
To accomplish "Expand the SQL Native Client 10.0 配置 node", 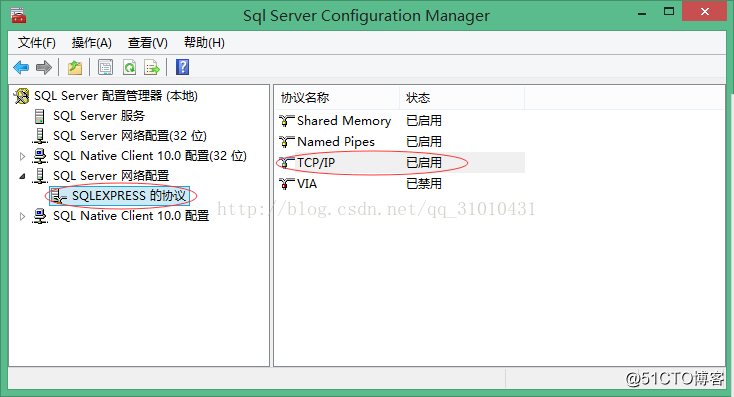I will point(22,216).
